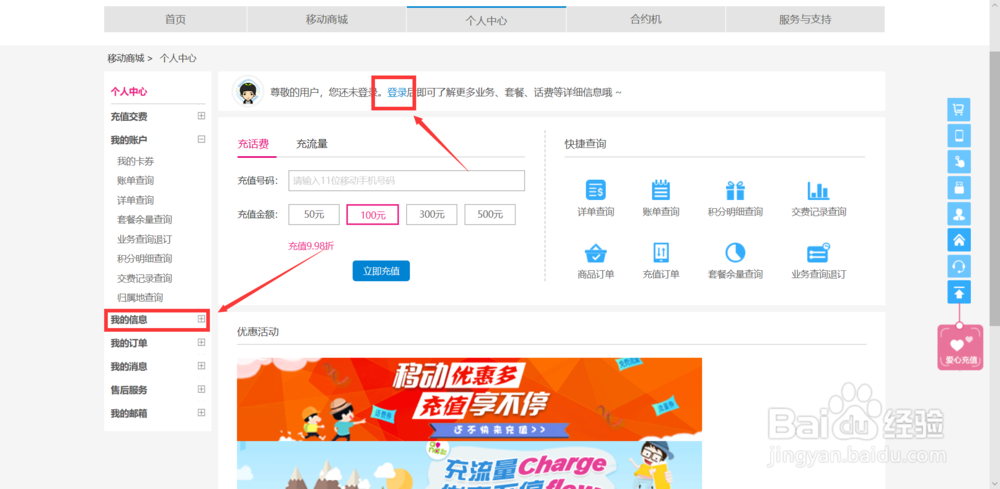Open 账单查询 in the sidebar
Image resolution: width=1000 pixels, height=489 pixels.
pyautogui.click(x=135, y=180)
